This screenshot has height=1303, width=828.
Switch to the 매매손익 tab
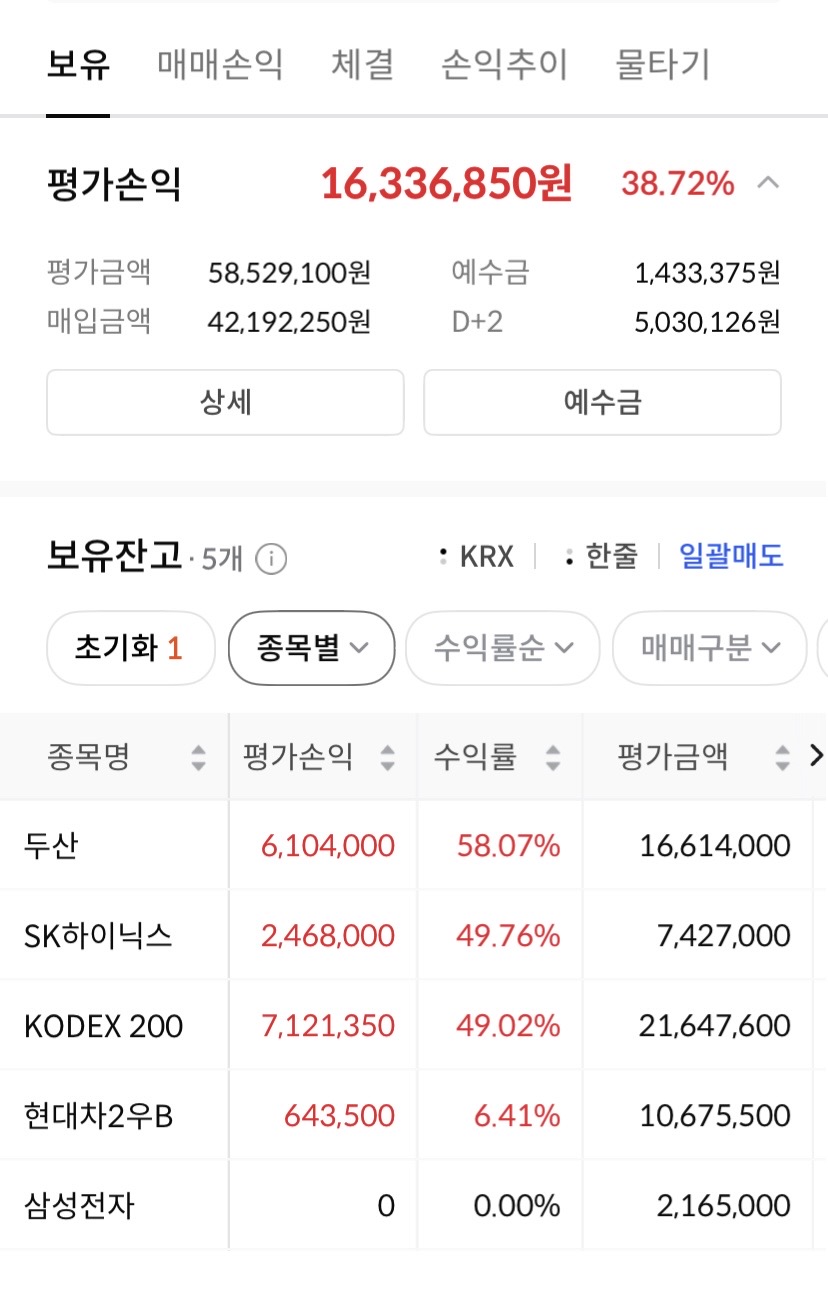(x=220, y=65)
